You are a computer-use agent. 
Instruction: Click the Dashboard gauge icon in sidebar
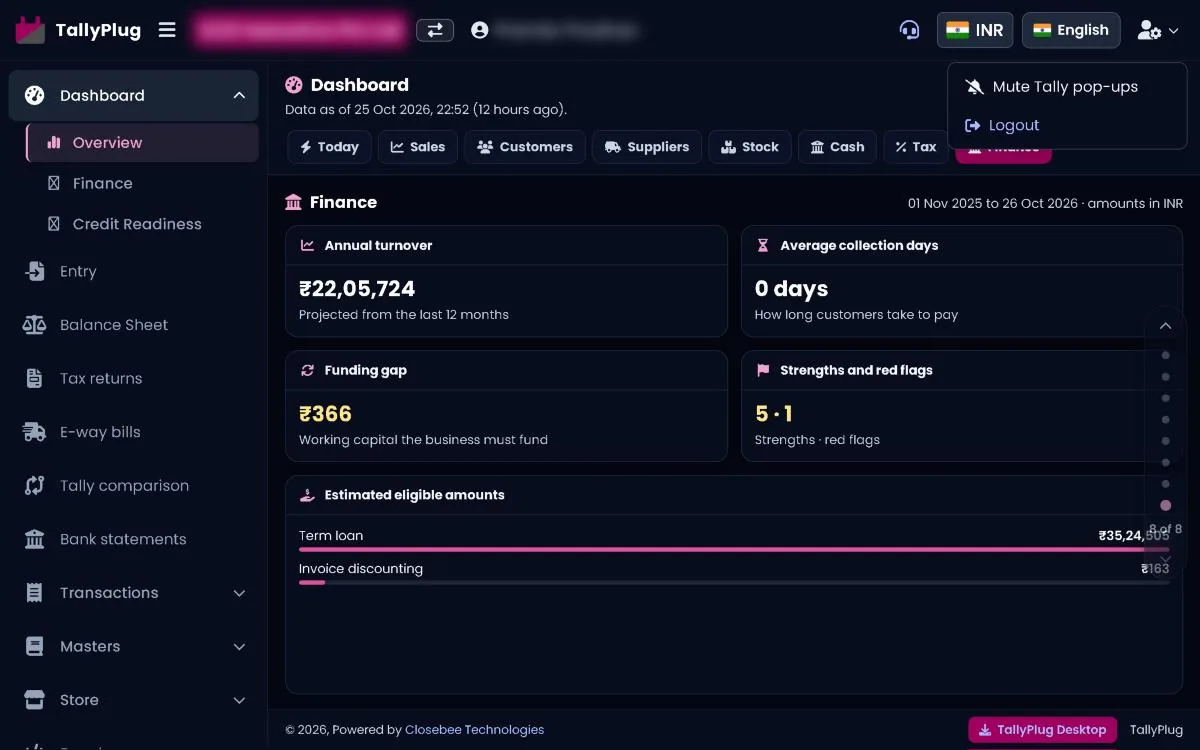[x=35, y=95]
